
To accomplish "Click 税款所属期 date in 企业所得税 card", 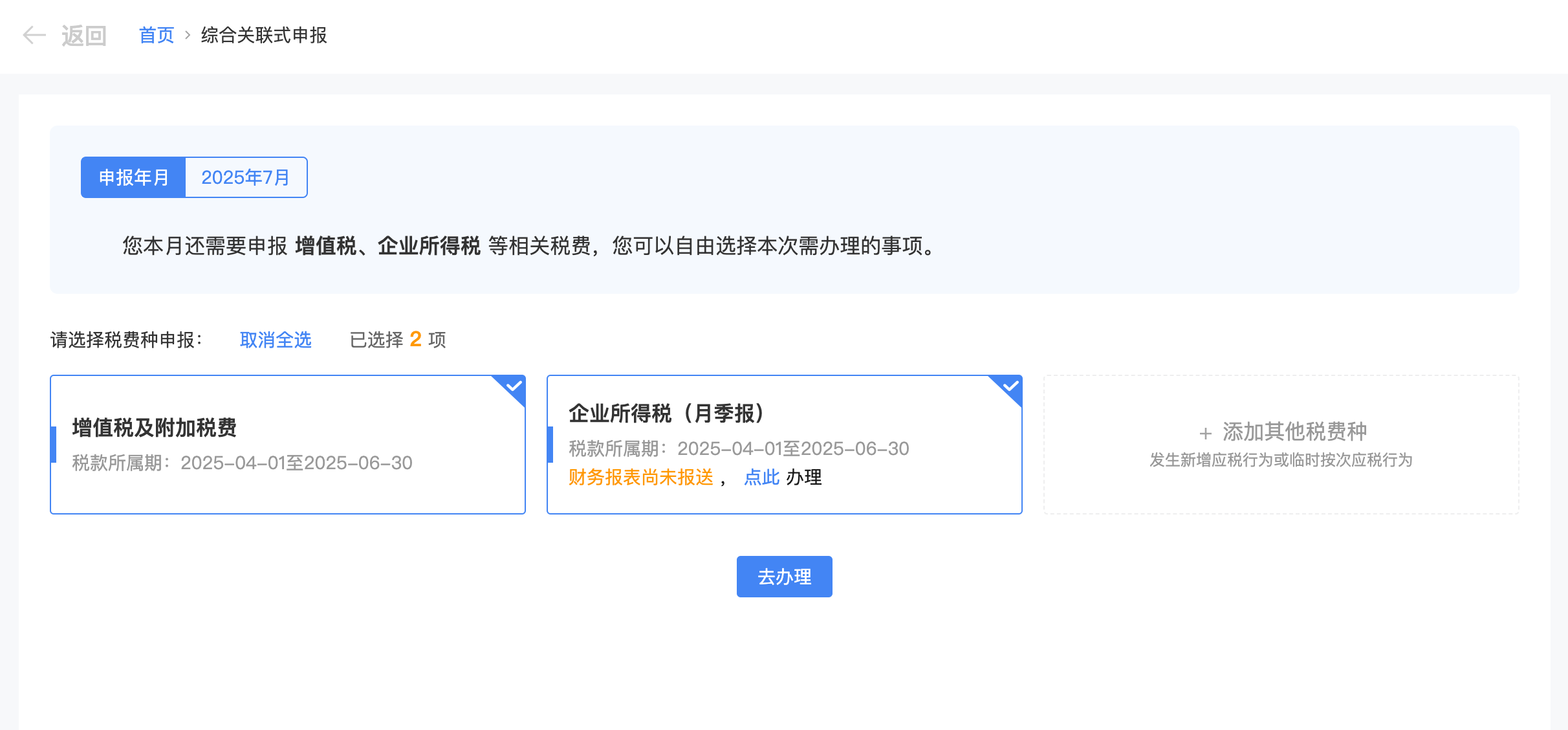I will [x=739, y=448].
